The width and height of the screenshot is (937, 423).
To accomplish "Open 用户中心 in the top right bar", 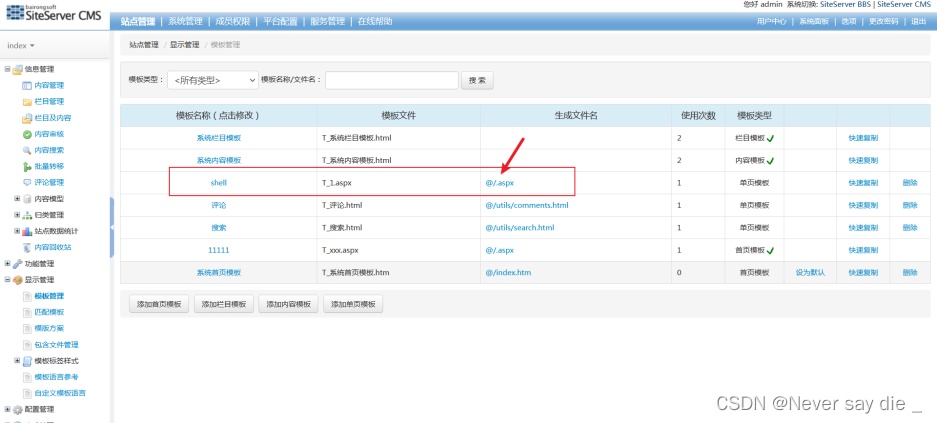I will coord(771,22).
